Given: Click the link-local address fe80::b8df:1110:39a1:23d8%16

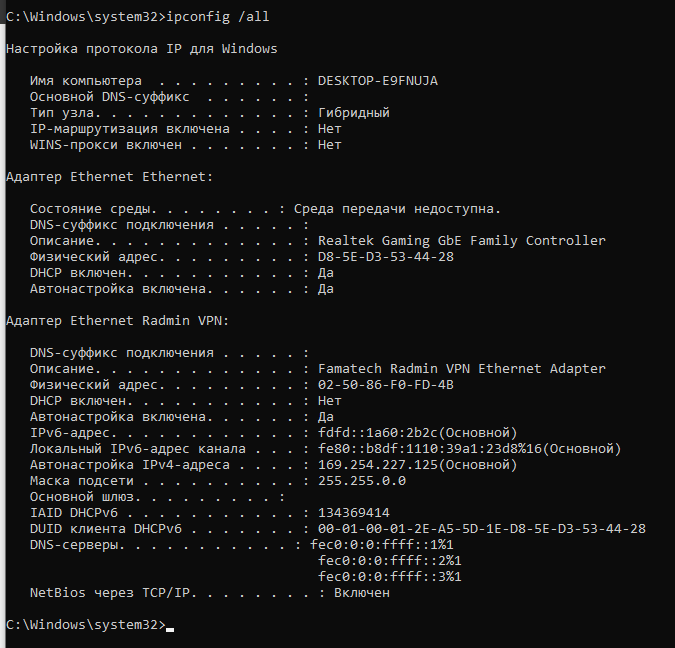Looking at the screenshot, I should [x=430, y=449].
